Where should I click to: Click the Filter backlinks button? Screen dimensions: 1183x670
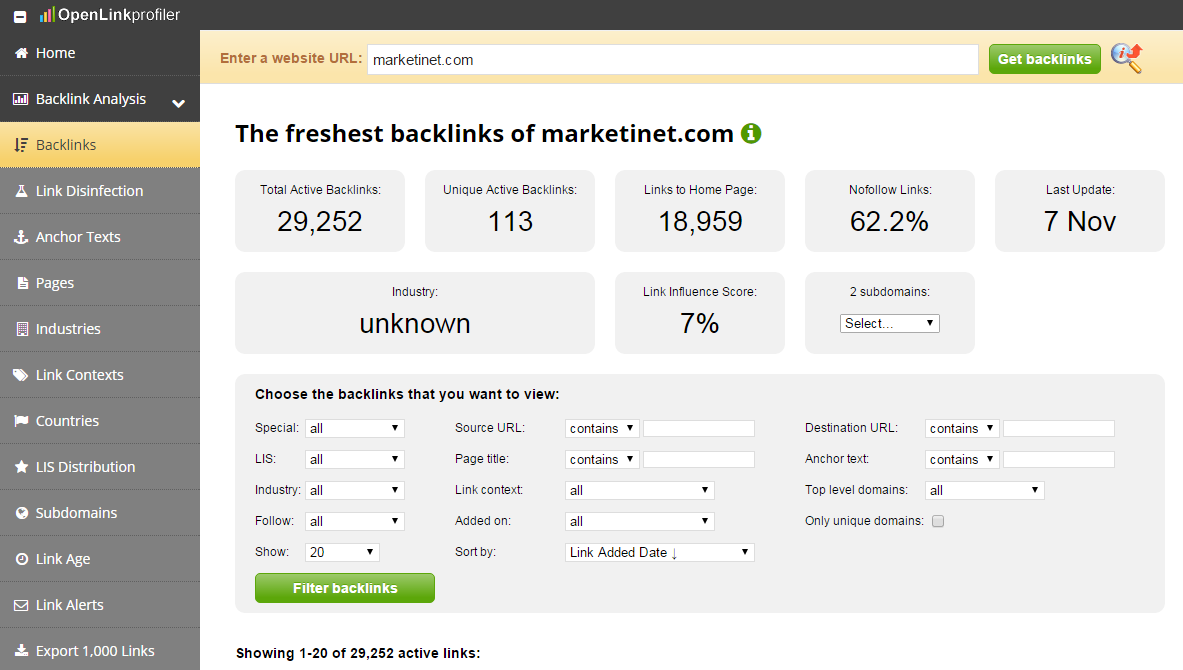coord(345,589)
